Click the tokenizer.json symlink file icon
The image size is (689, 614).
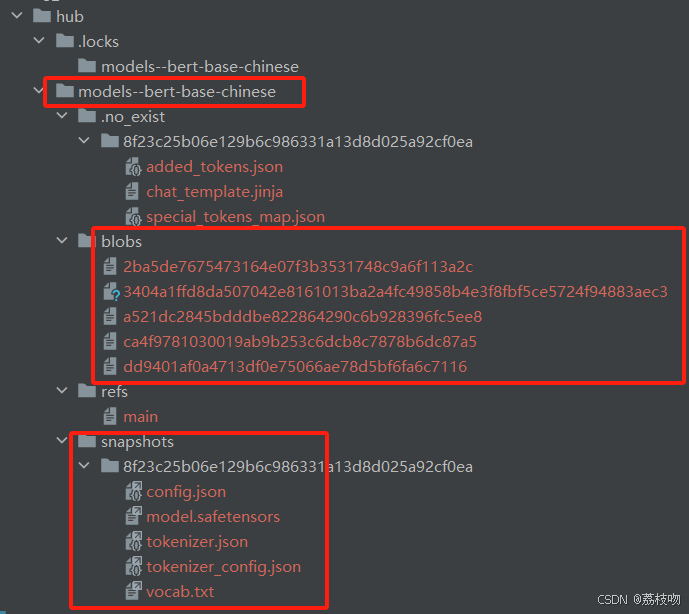pyautogui.click(x=134, y=541)
